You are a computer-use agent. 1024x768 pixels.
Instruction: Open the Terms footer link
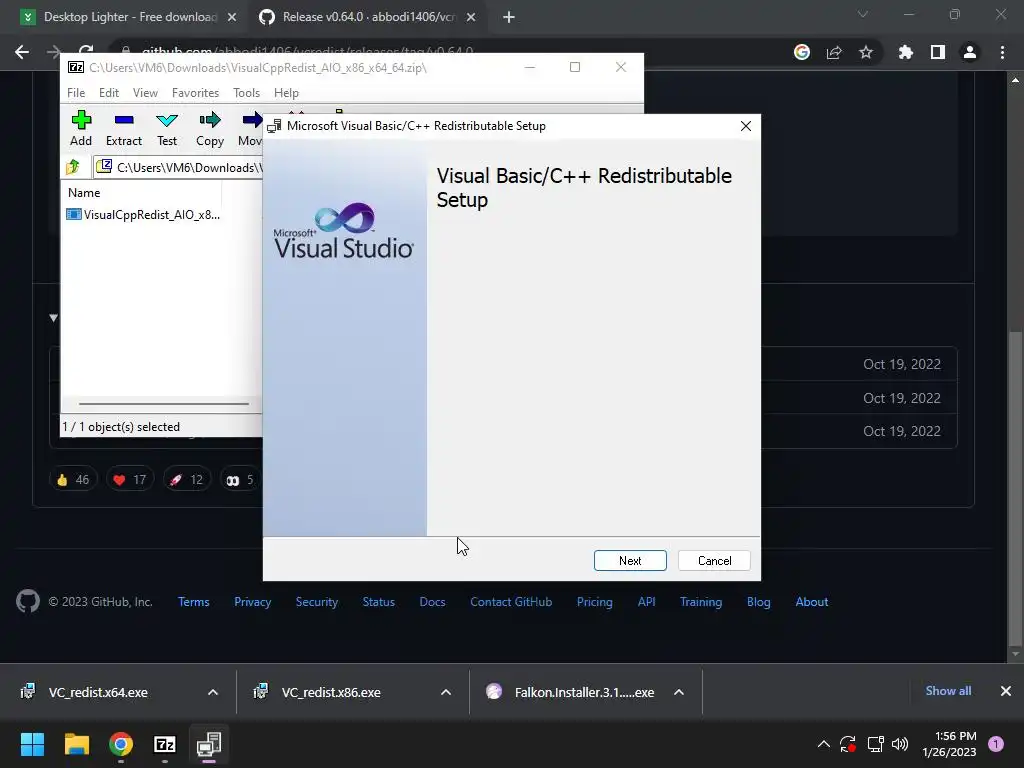pyautogui.click(x=193, y=601)
